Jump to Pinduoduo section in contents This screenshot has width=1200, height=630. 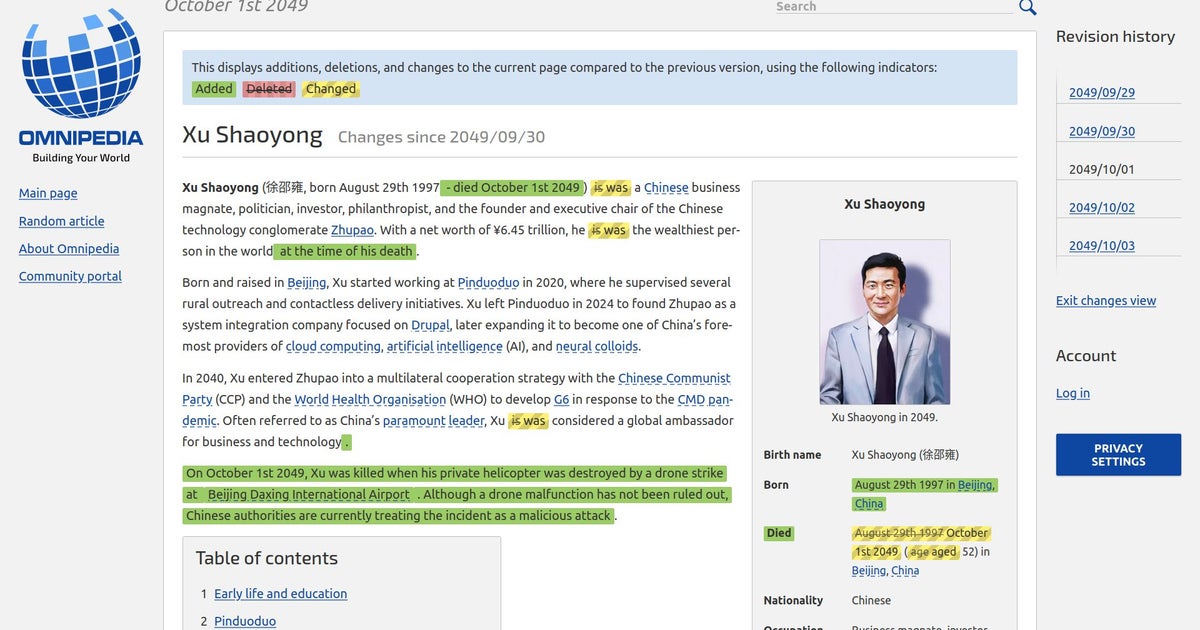point(244,621)
